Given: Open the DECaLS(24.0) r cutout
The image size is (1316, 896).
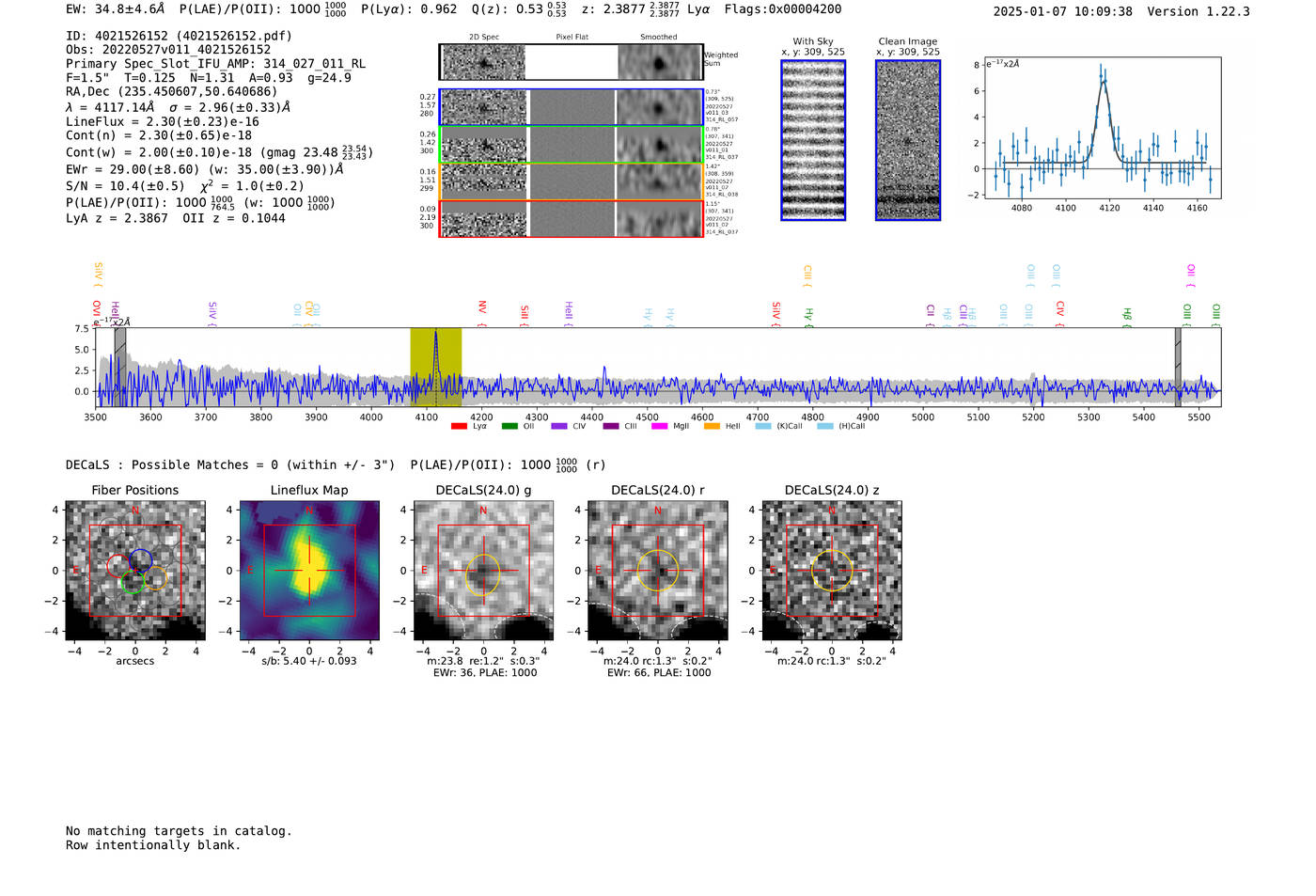Looking at the screenshot, I should (658, 571).
